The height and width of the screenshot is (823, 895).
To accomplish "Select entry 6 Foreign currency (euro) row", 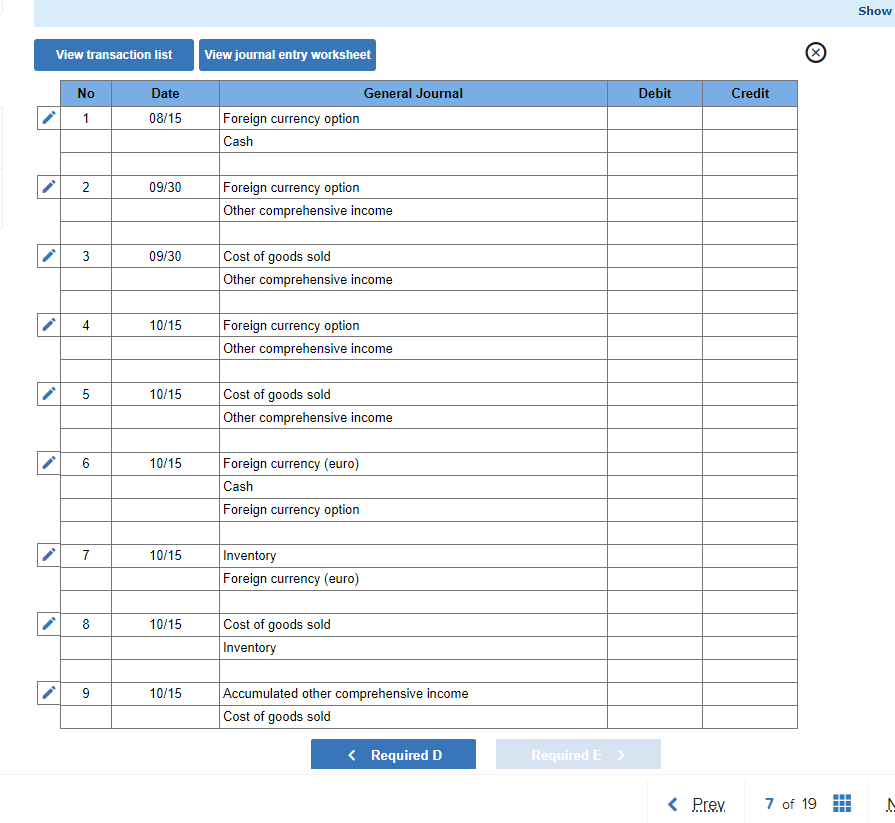I will tap(413, 463).
